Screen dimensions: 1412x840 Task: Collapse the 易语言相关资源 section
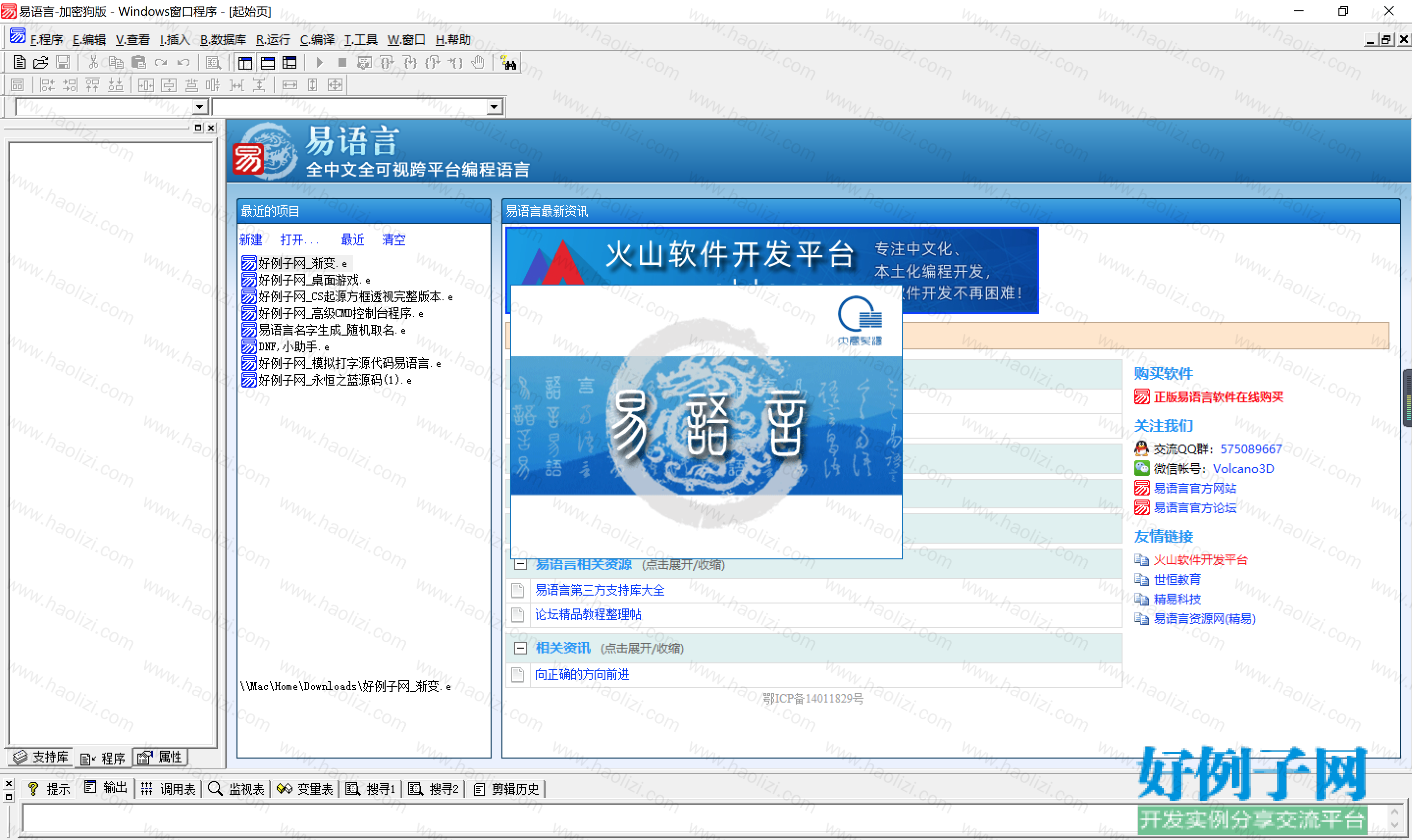coord(520,564)
